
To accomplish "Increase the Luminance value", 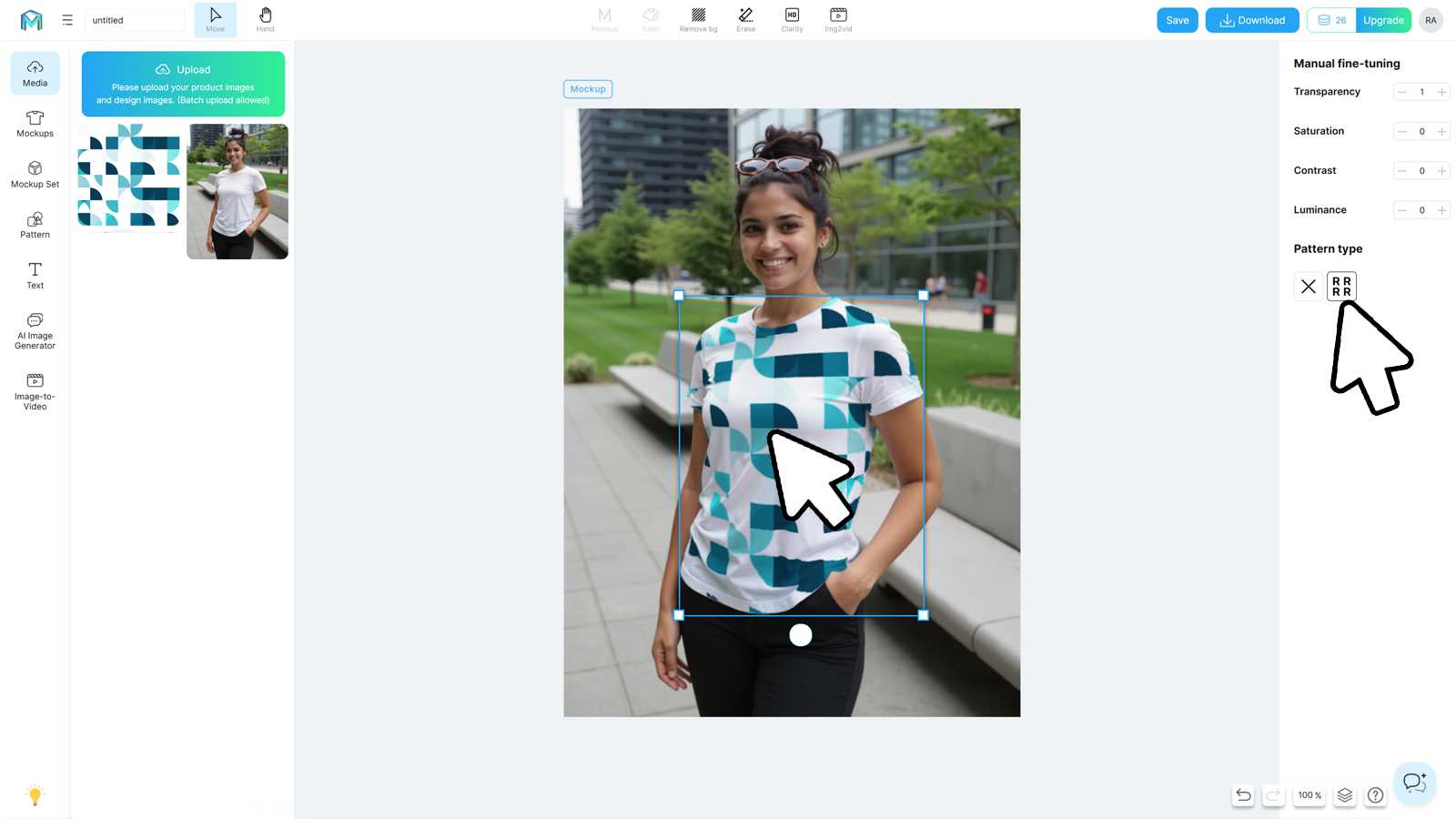I will click(1441, 210).
